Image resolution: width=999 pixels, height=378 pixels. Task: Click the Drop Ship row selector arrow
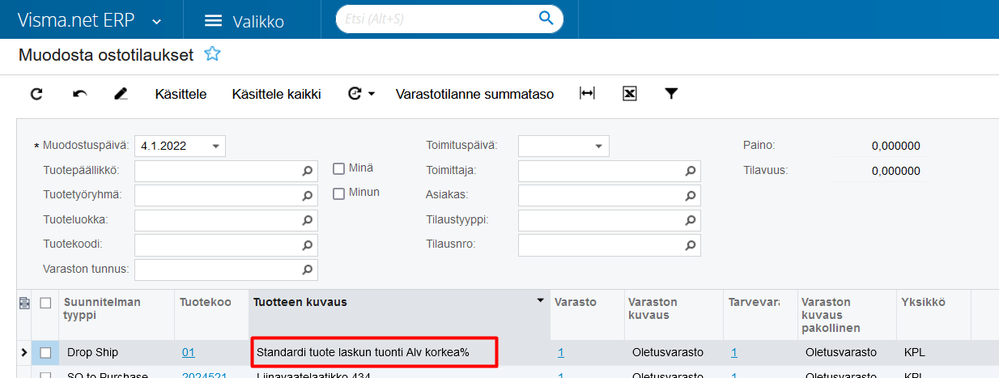[24, 352]
